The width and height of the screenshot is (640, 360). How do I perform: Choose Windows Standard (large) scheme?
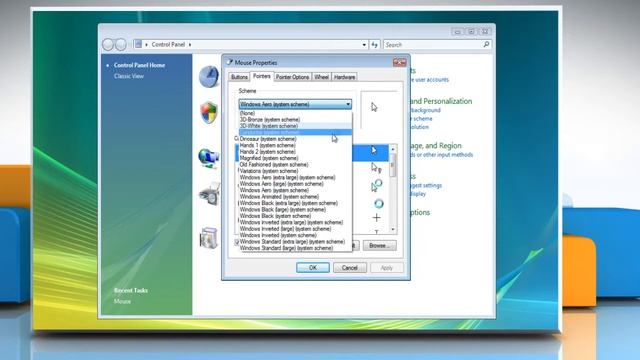coord(295,248)
